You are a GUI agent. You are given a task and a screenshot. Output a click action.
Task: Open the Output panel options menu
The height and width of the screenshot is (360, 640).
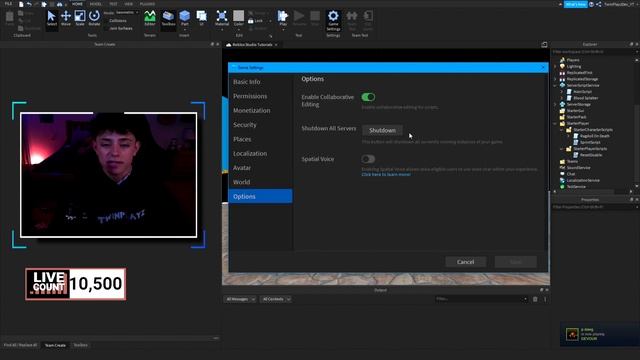coord(545,299)
